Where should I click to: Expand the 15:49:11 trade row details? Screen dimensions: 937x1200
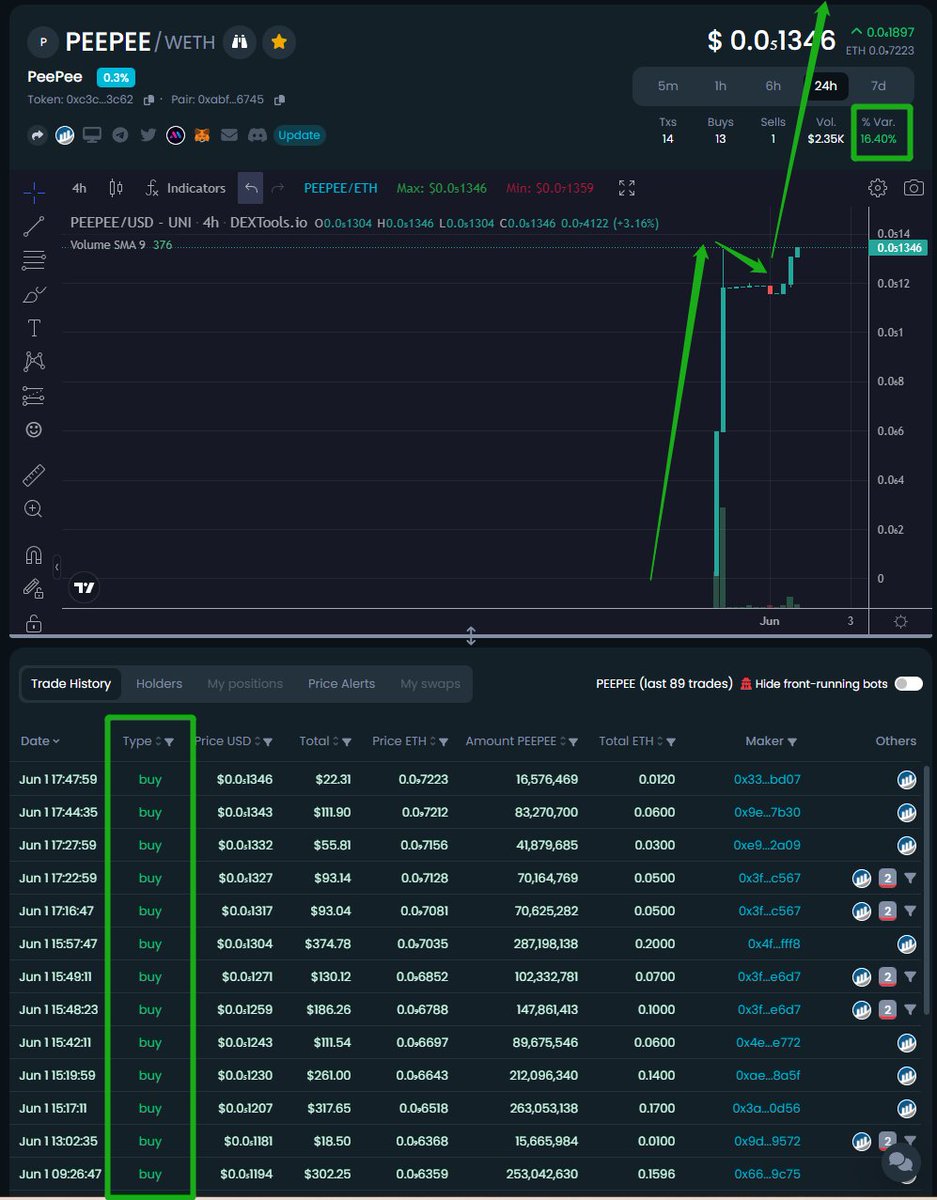point(910,978)
